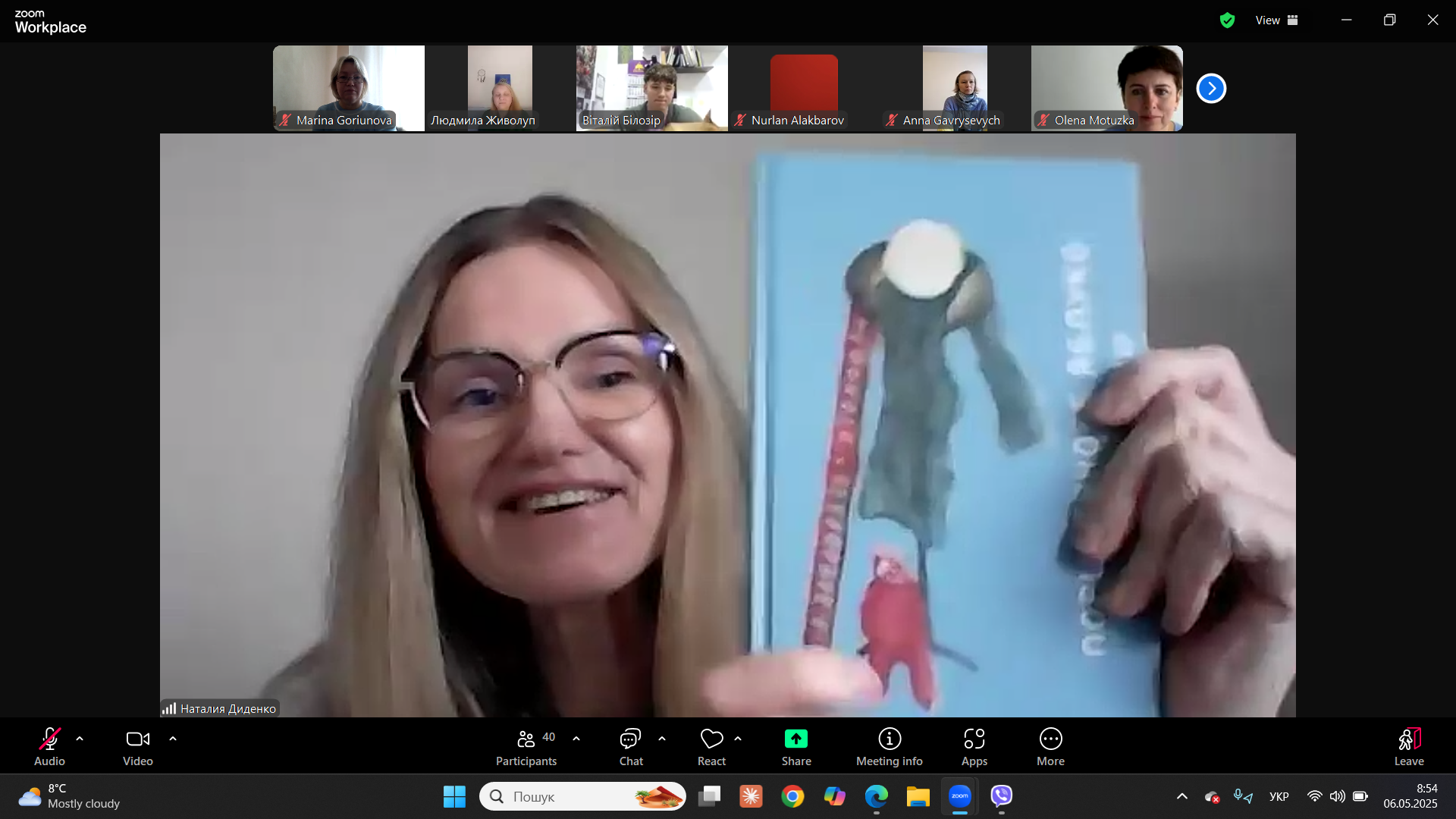Open Viber from the taskbar
The width and height of the screenshot is (1456, 819).
(1002, 795)
